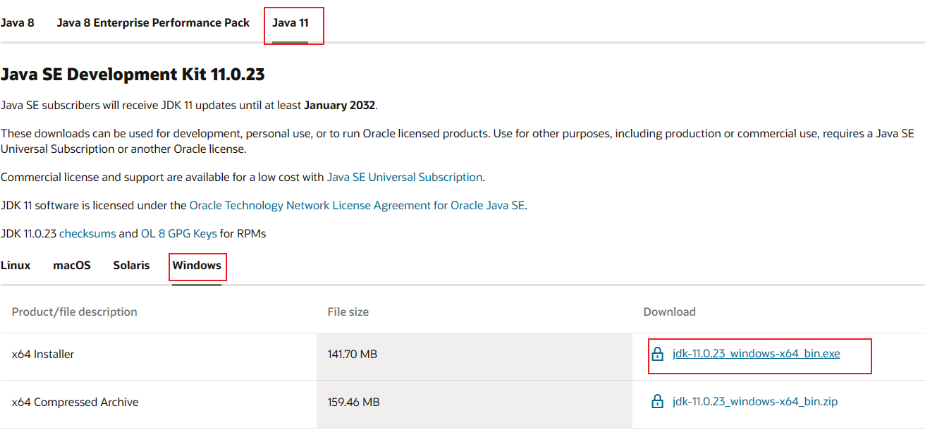Open the Oracle Technology Network License Agreement link
This screenshot has width=932, height=443.
click(x=357, y=205)
